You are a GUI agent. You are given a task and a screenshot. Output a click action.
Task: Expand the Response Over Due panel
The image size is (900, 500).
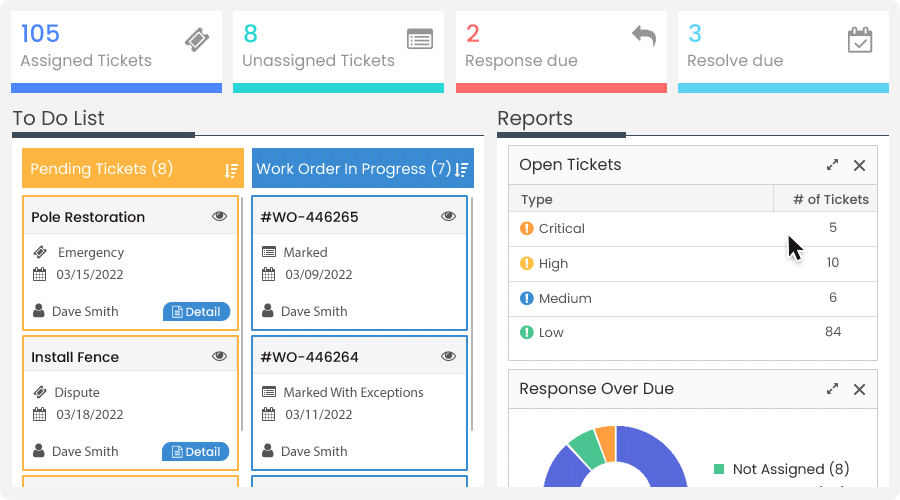(x=832, y=389)
